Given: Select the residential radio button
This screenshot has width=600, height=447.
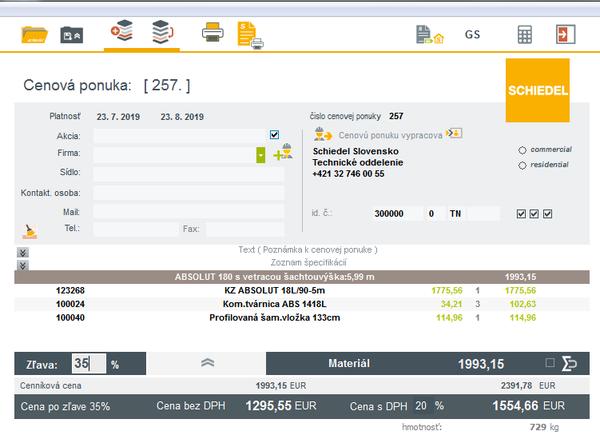Looking at the screenshot, I should coord(522,165).
